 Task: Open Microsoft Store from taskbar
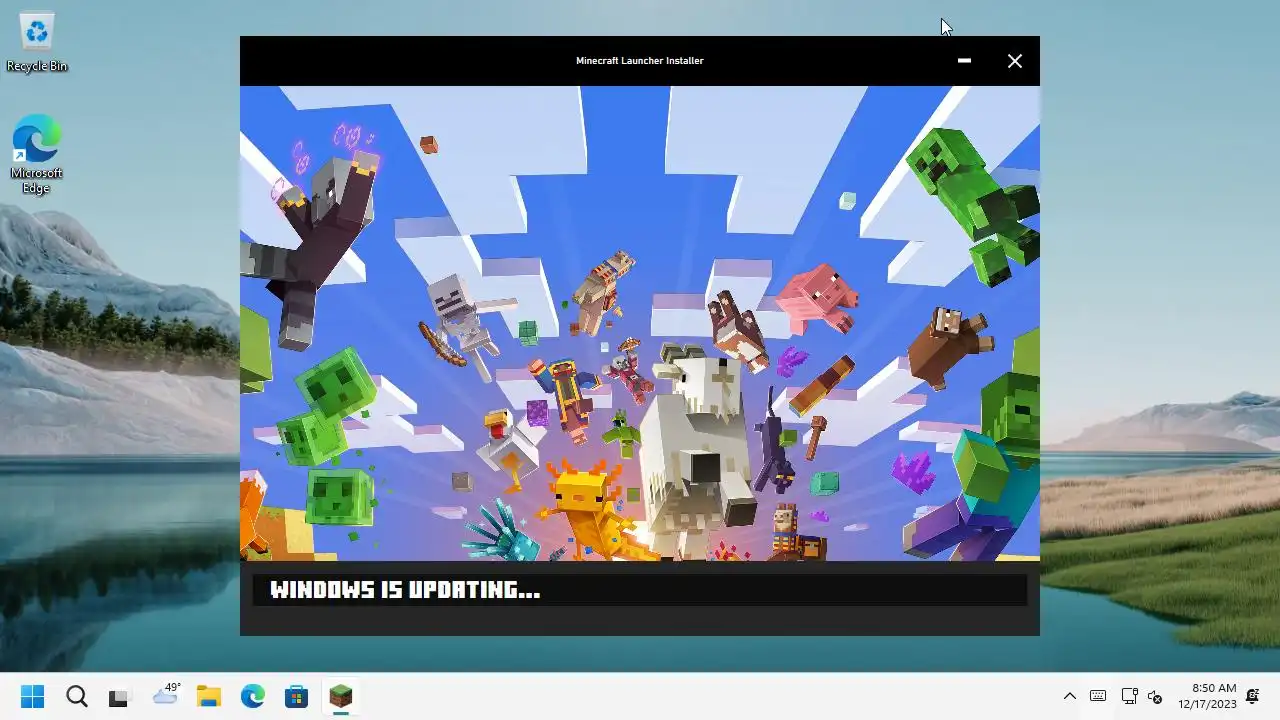(296, 696)
